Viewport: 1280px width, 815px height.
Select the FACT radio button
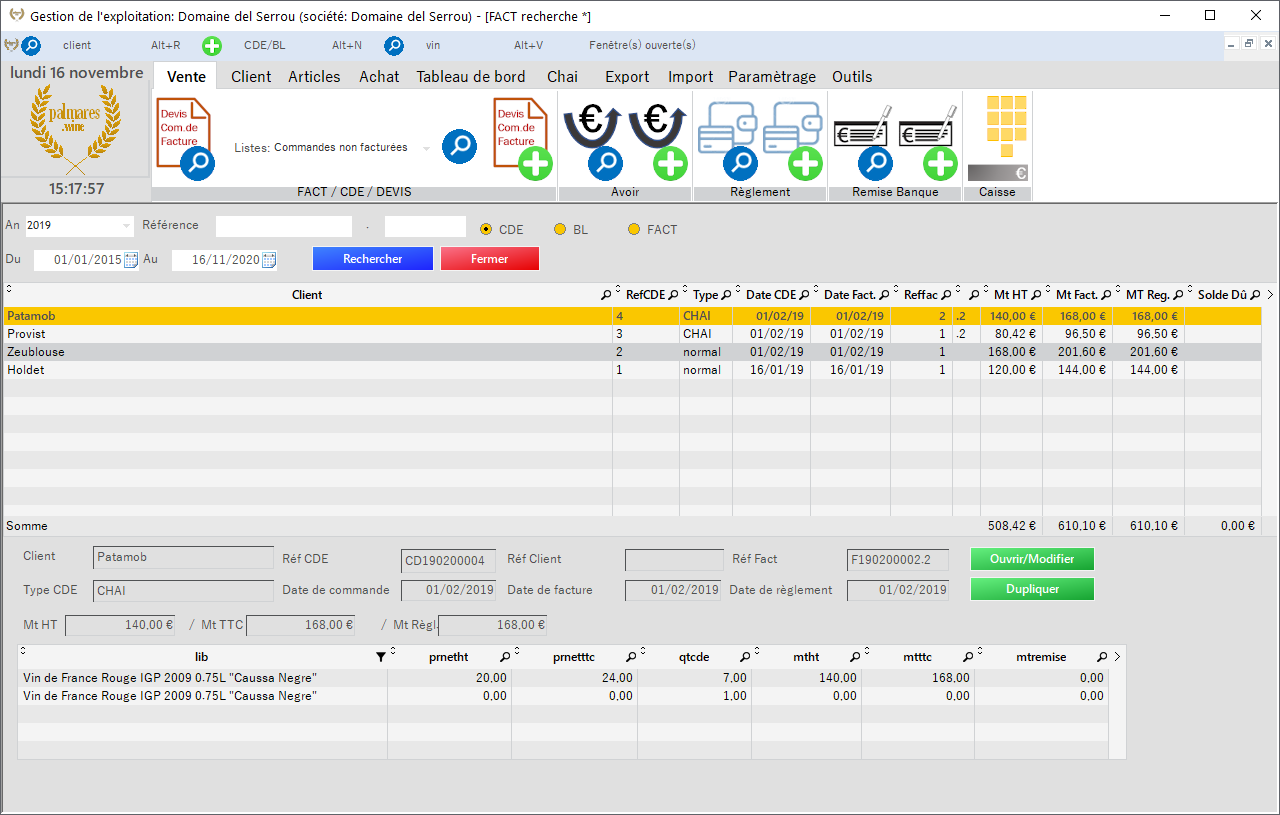634,230
